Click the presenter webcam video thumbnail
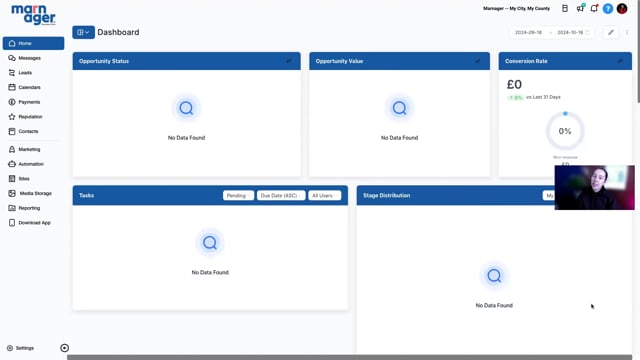The width and height of the screenshot is (640, 360). click(594, 188)
